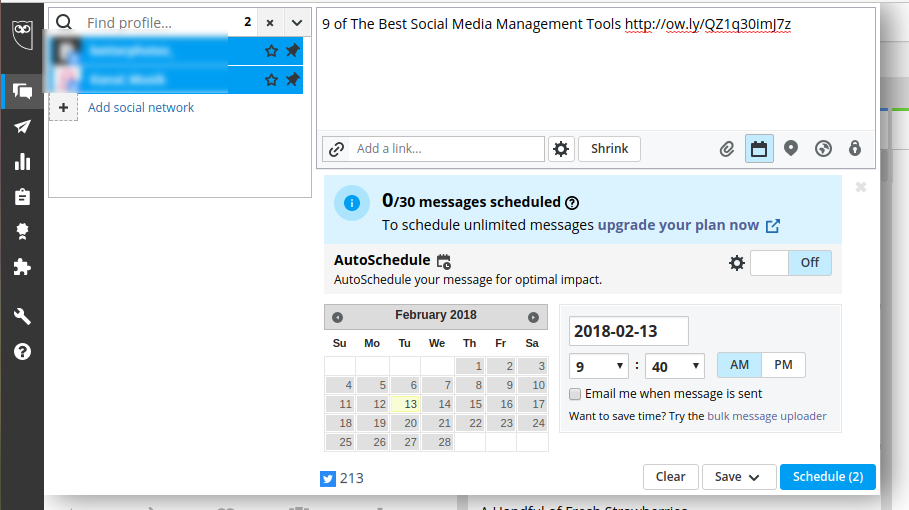Click the Add a link input field
Image resolution: width=909 pixels, height=510 pixels.
pos(445,149)
